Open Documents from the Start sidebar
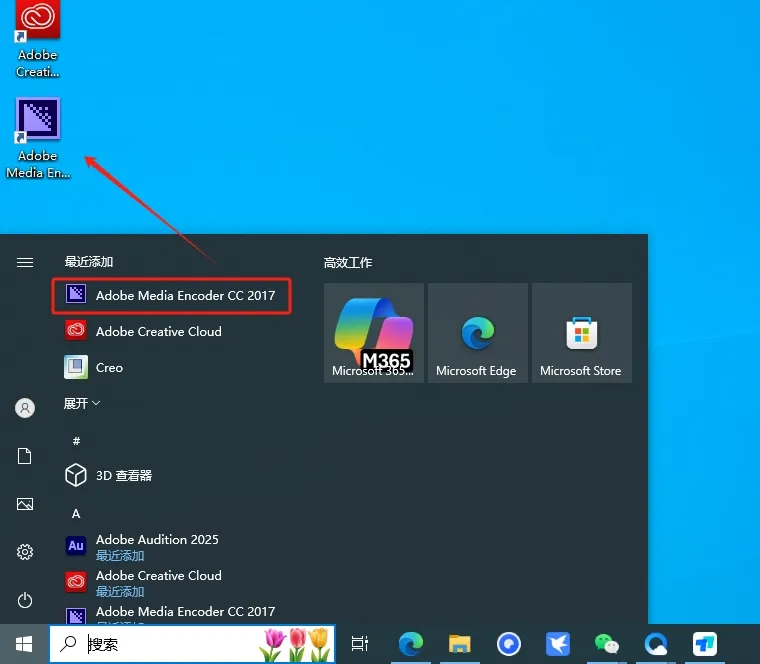The height and width of the screenshot is (664, 760). 25,456
